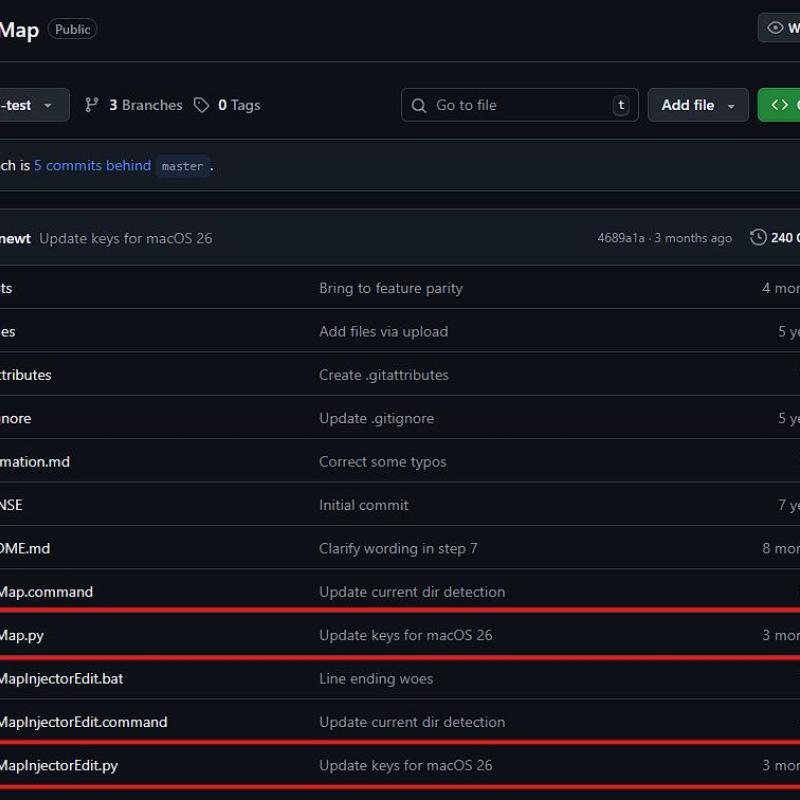Viewport: 800px width, 800px height.
Task: Focus the Go to file search field
Action: pos(520,105)
